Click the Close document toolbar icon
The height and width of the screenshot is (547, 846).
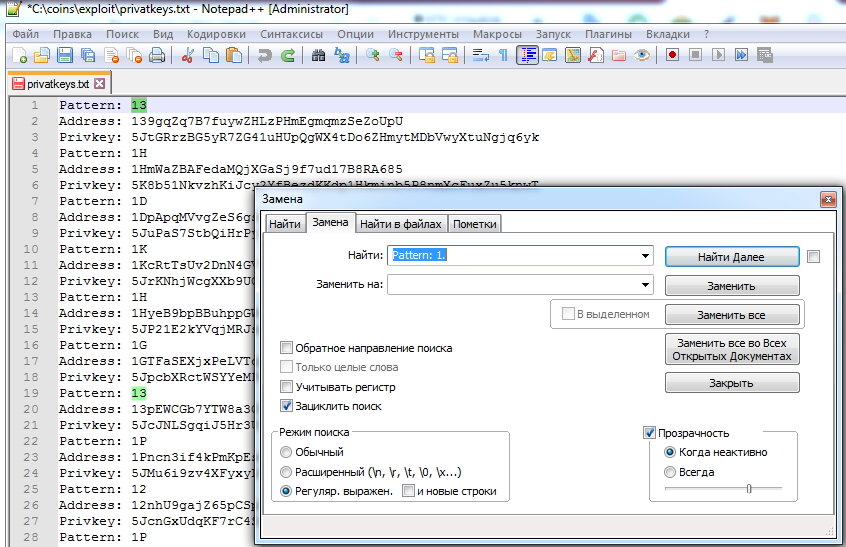point(112,55)
